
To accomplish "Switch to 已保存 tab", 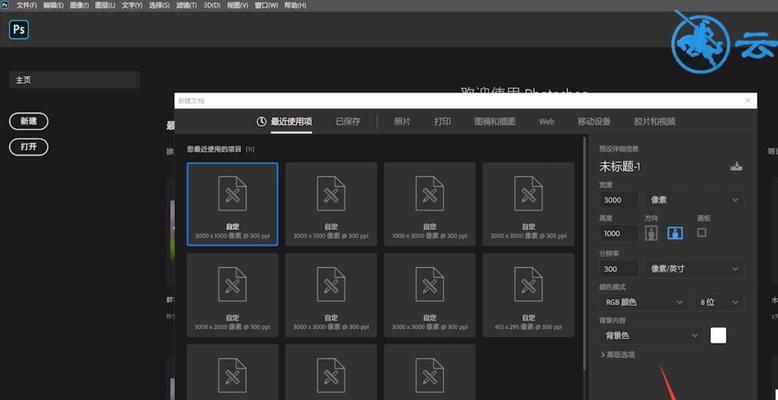I will coord(348,122).
